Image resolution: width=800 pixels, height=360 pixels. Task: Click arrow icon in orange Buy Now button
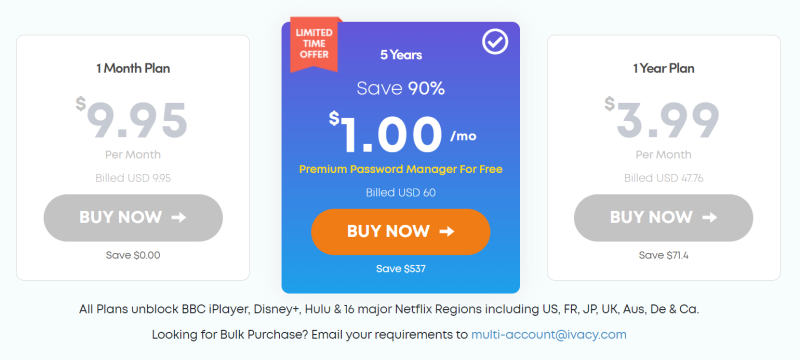(447, 232)
